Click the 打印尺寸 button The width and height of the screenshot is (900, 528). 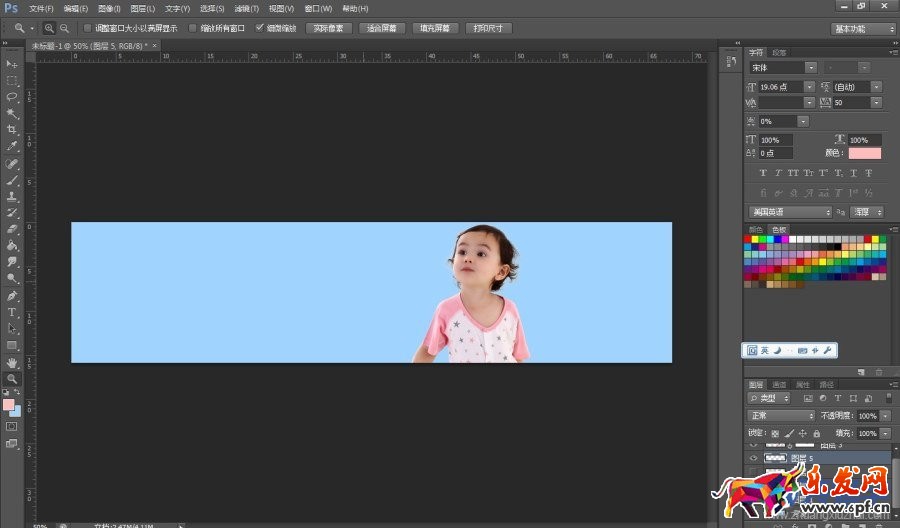(489, 28)
